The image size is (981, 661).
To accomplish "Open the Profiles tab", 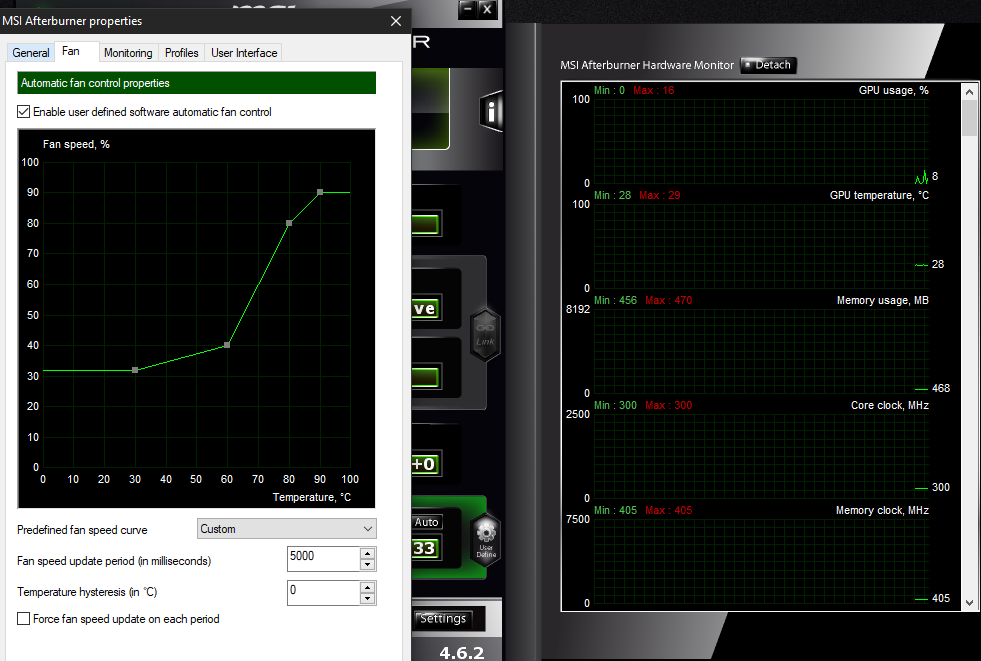I will (x=181, y=53).
